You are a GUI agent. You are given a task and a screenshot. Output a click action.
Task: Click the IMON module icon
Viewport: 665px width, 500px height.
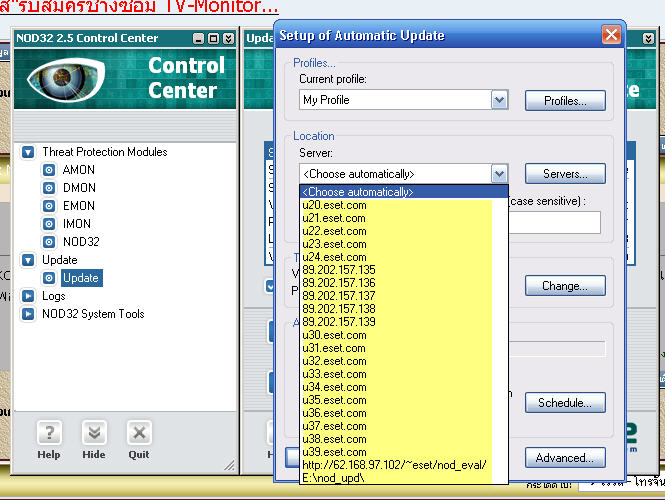coord(49,224)
